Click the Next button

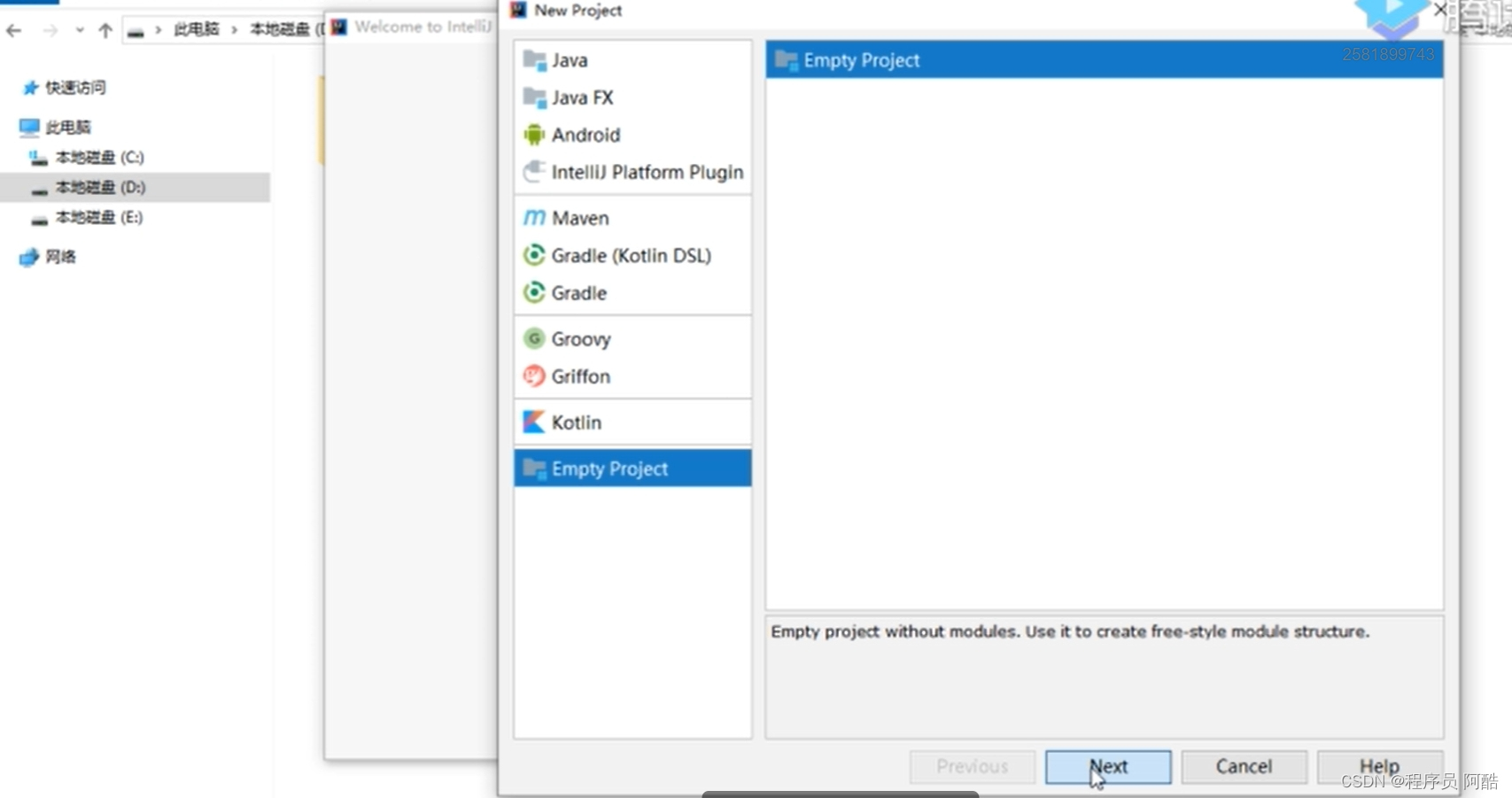tap(1108, 767)
